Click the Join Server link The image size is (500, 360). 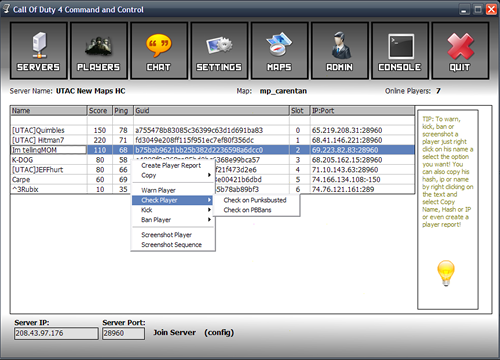click(175, 333)
